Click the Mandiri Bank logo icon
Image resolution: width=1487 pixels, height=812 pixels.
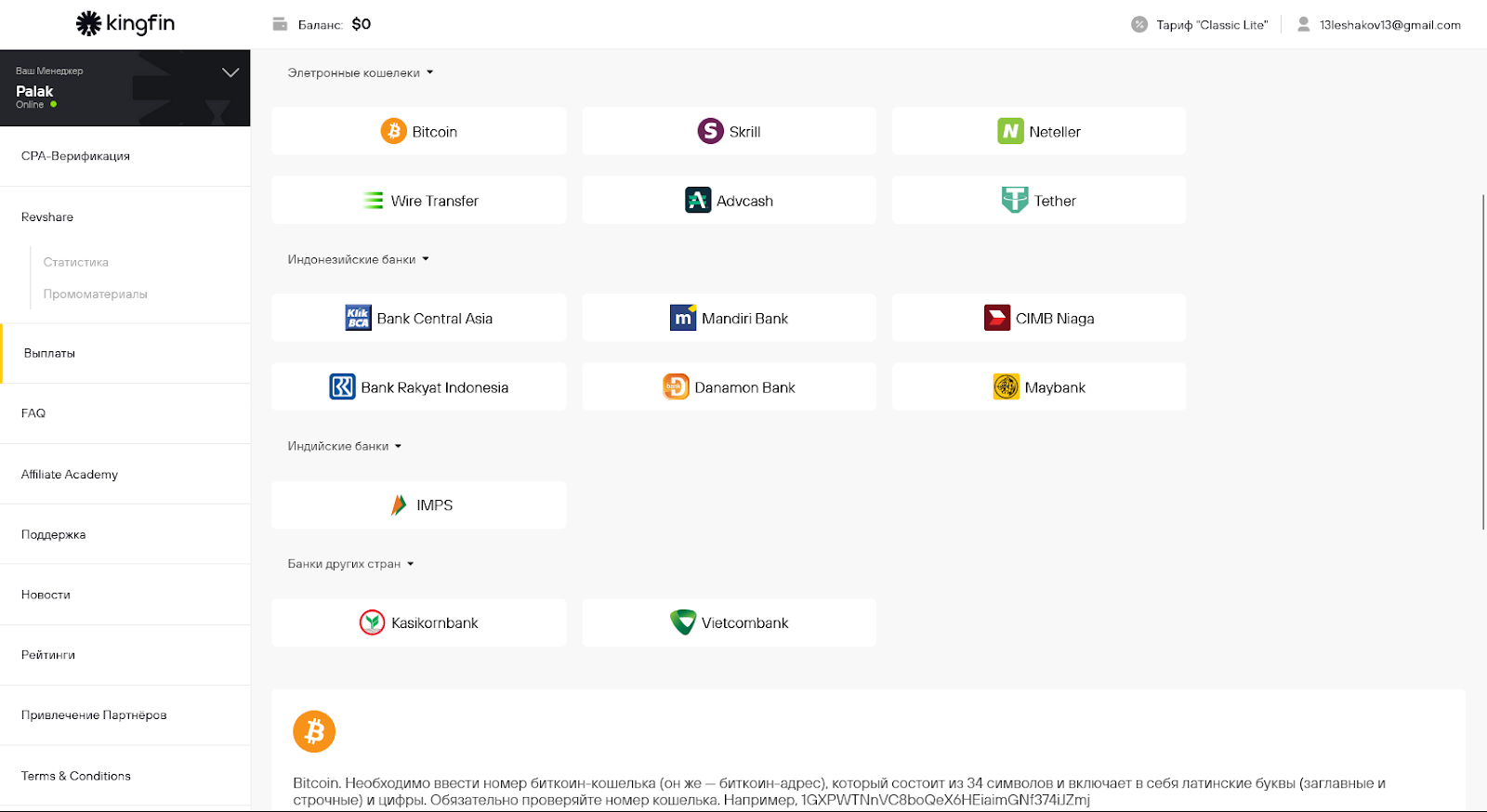(x=683, y=318)
